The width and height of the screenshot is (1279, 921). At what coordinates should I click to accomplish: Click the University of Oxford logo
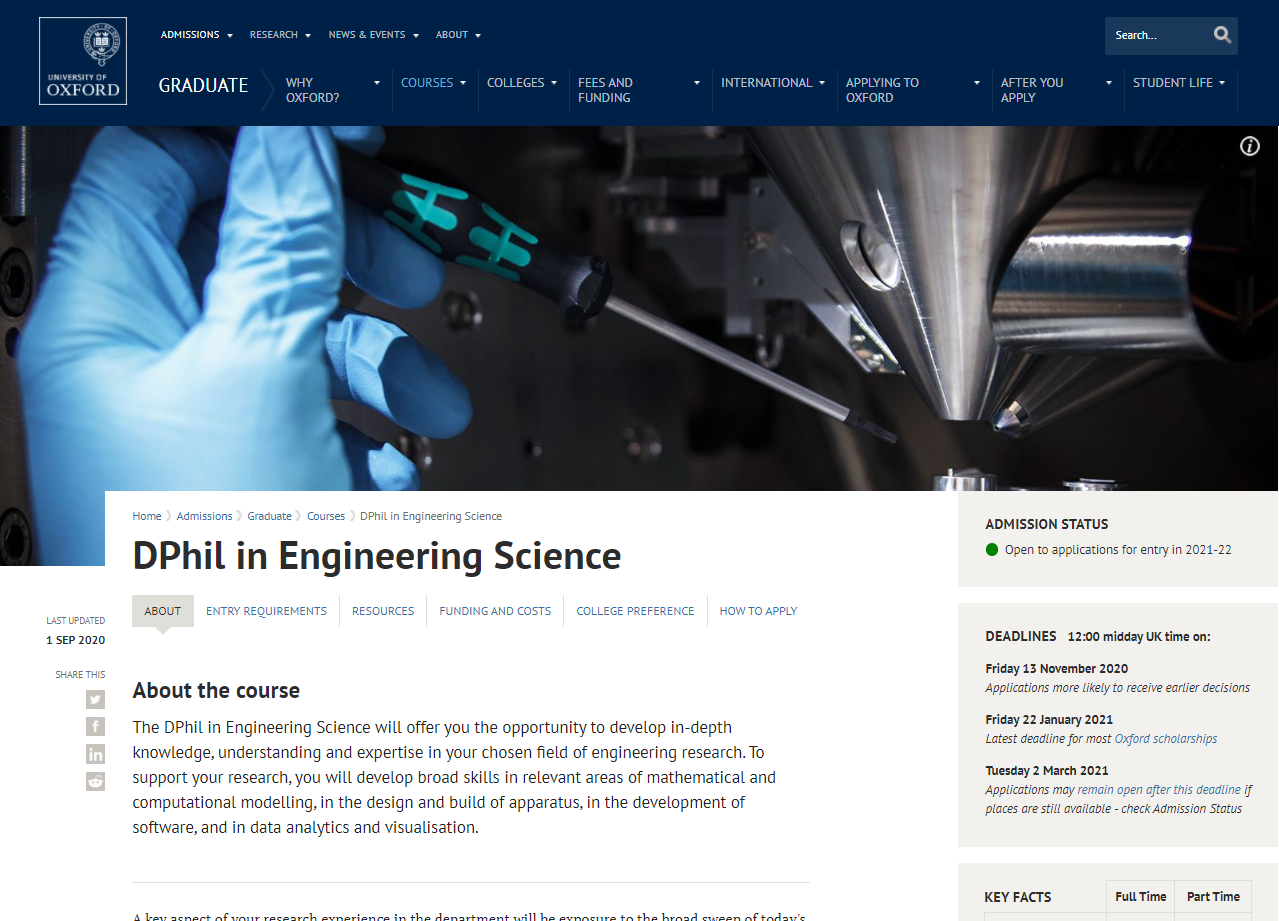click(x=83, y=61)
